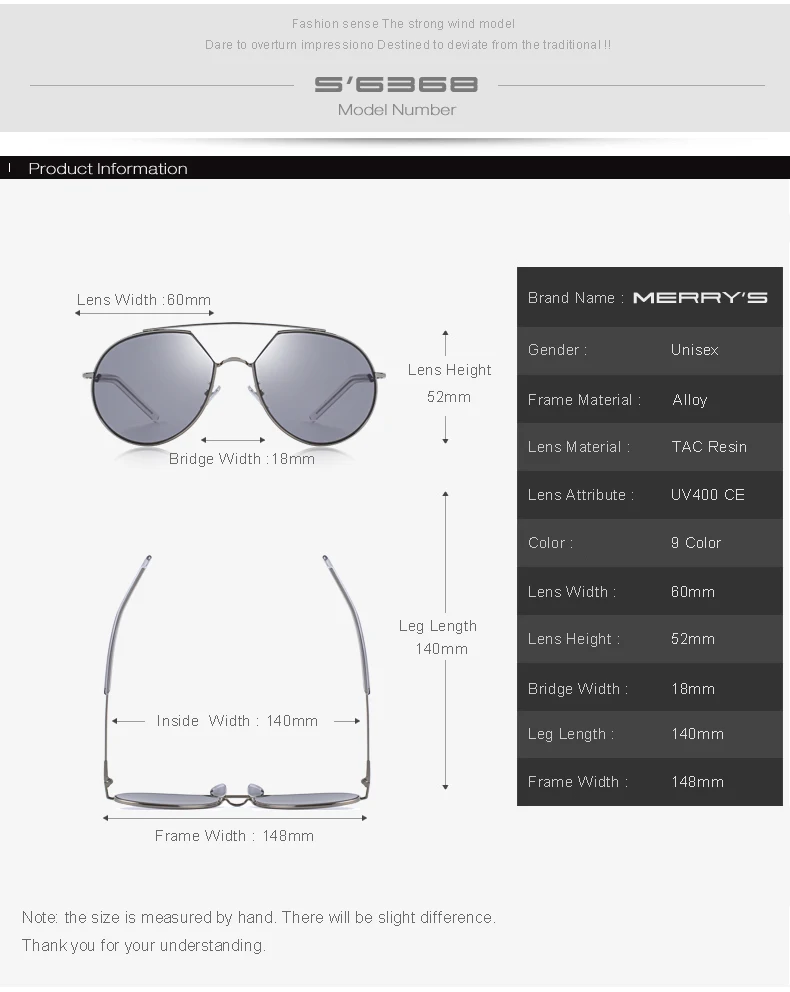The height and width of the screenshot is (992, 790).
Task: Click the 'Lens Height :' table label
Action: [x=574, y=640]
